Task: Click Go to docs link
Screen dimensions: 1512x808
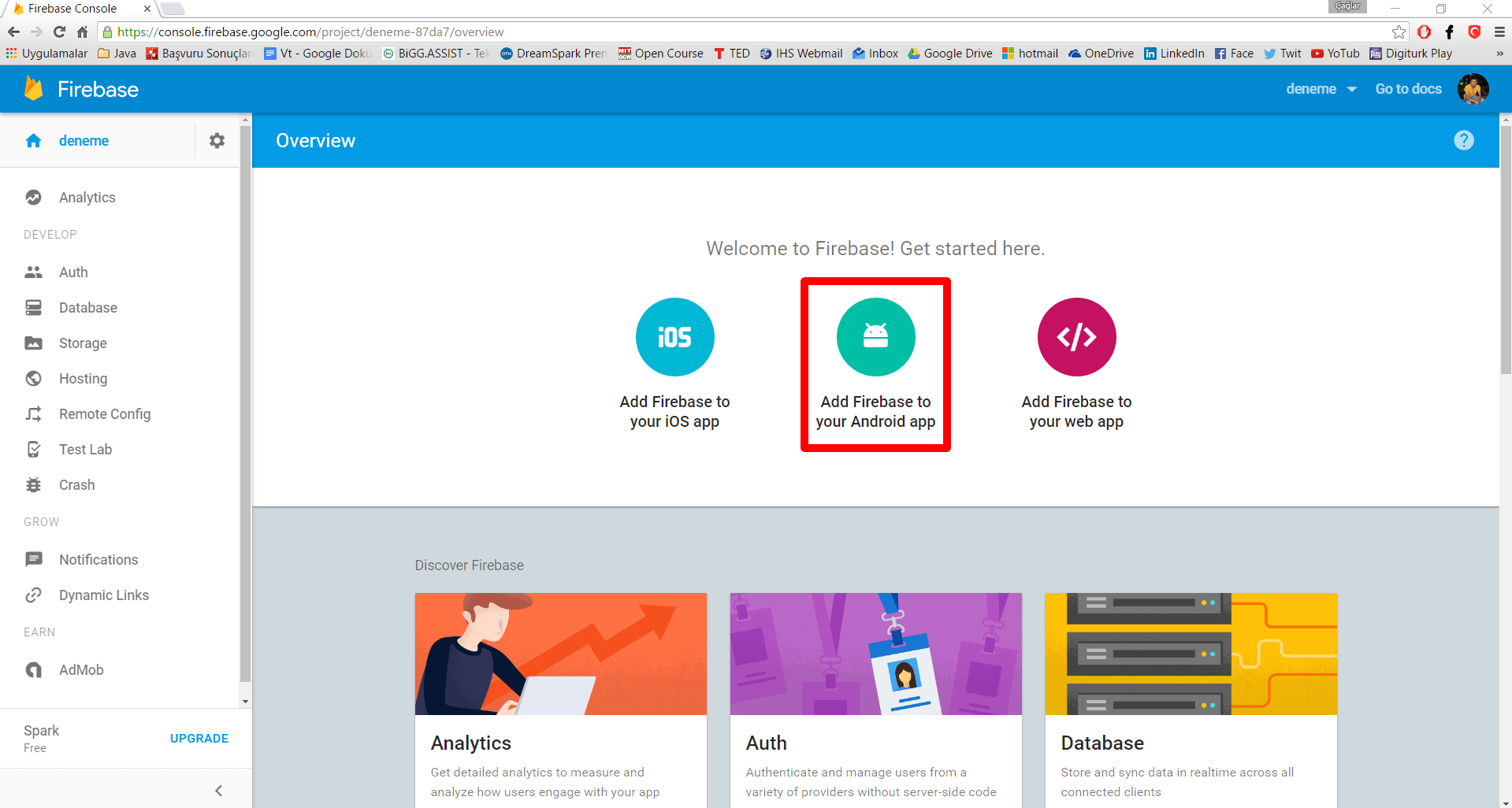Action: click(1408, 89)
